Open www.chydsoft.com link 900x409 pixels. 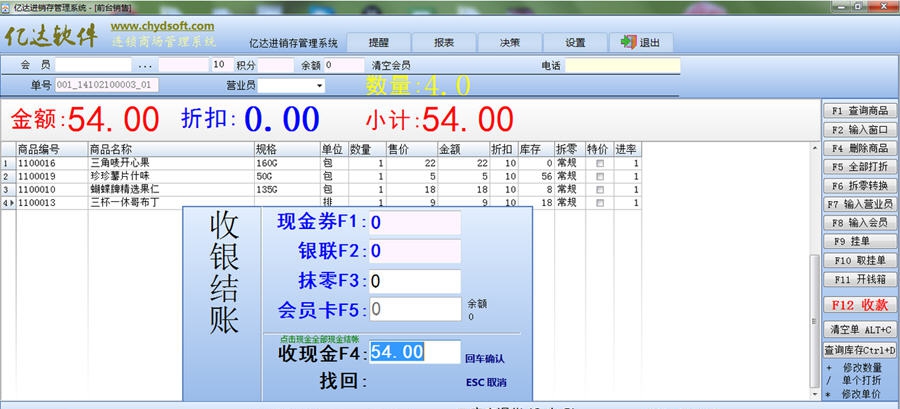162,26
